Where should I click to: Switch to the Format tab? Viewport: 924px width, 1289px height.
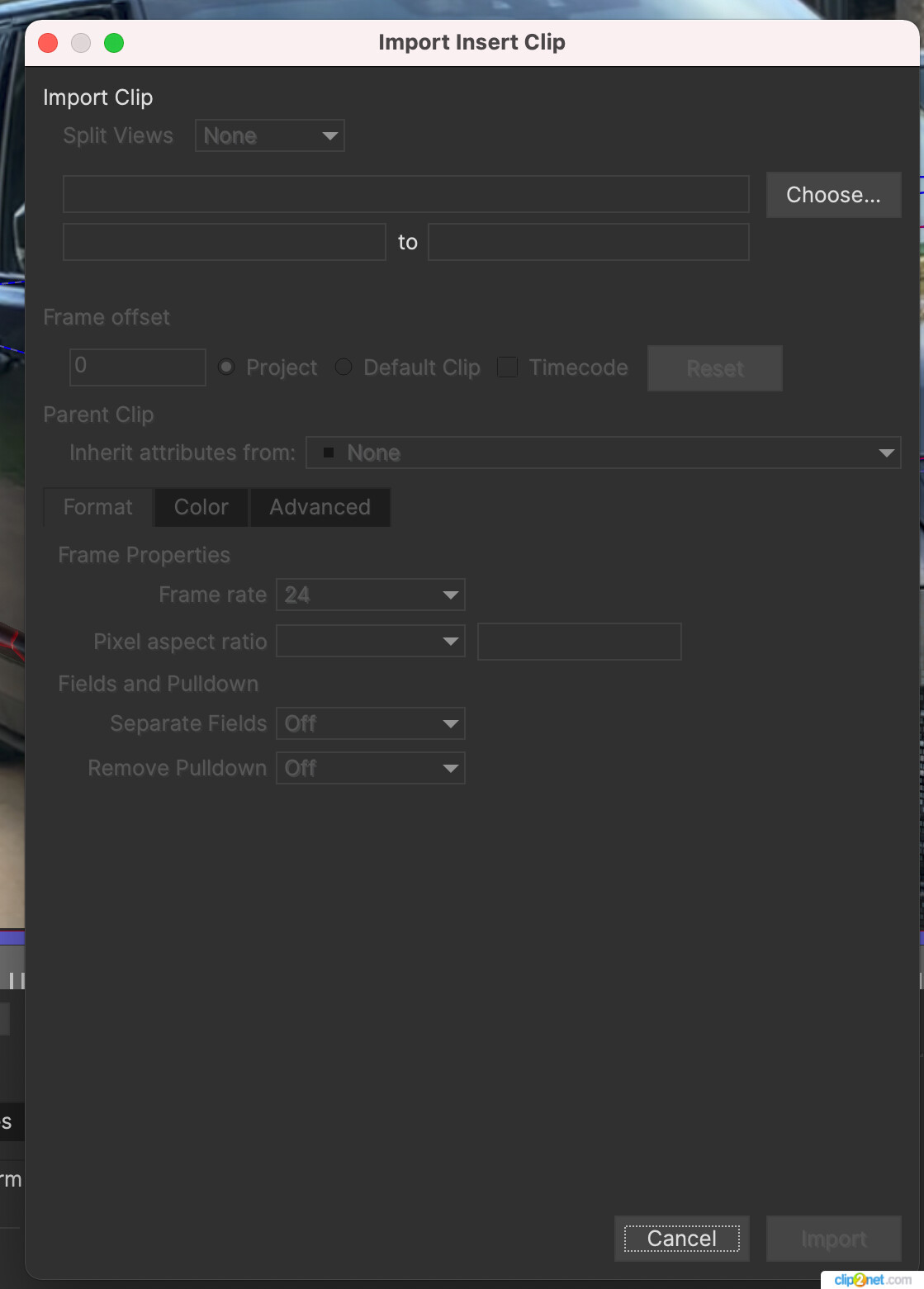pos(97,507)
